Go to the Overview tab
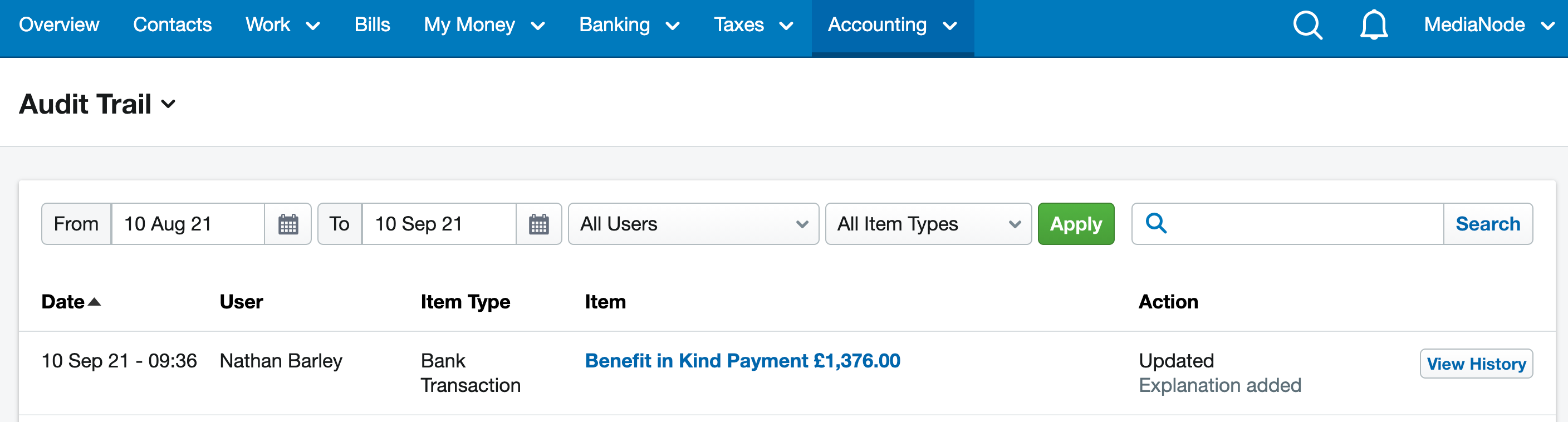The width and height of the screenshot is (1568, 422). click(x=59, y=24)
